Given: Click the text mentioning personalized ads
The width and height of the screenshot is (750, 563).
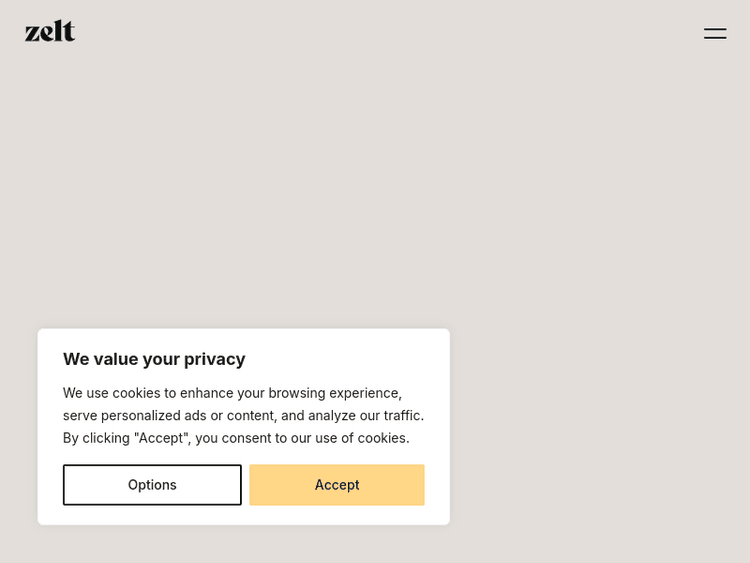Looking at the screenshot, I should pos(243,415).
